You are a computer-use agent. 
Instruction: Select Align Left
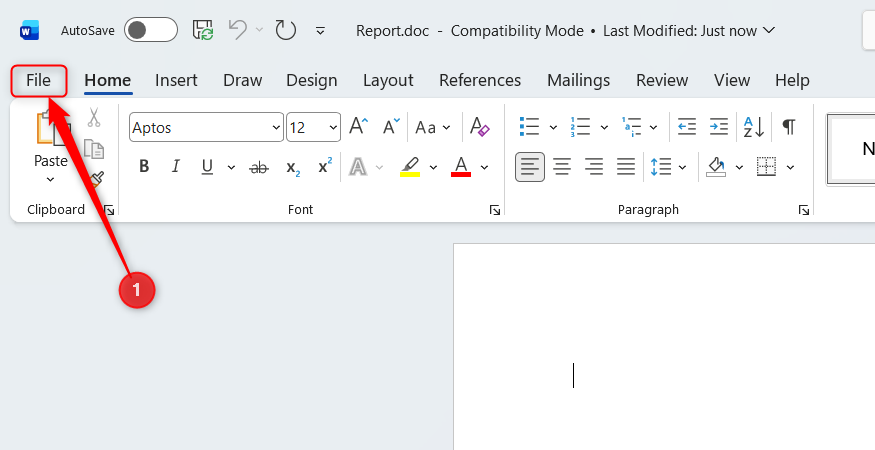(x=530, y=167)
